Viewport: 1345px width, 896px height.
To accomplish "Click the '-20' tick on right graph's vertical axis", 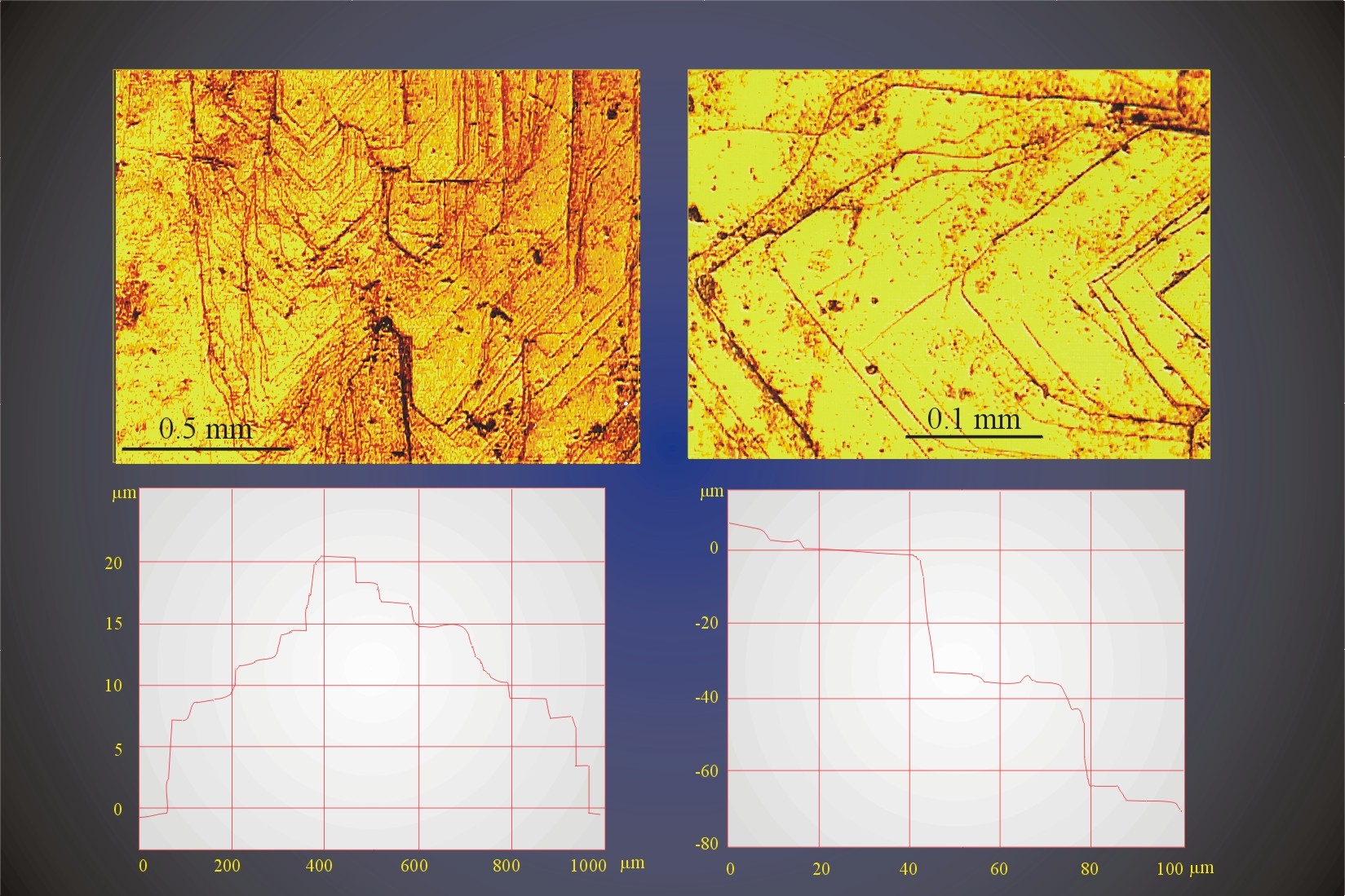I will 706,624.
